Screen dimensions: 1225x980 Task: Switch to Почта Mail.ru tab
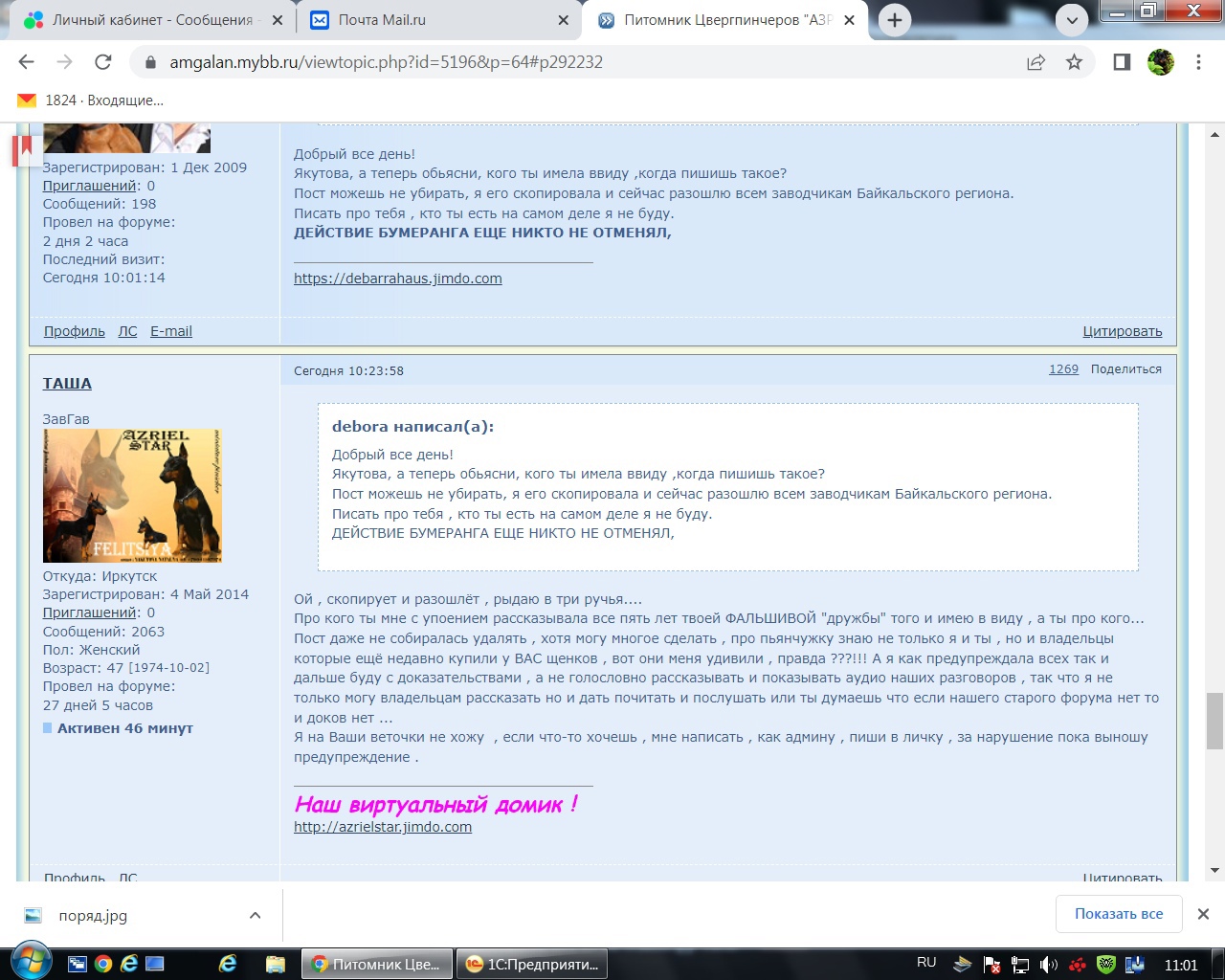point(436,20)
